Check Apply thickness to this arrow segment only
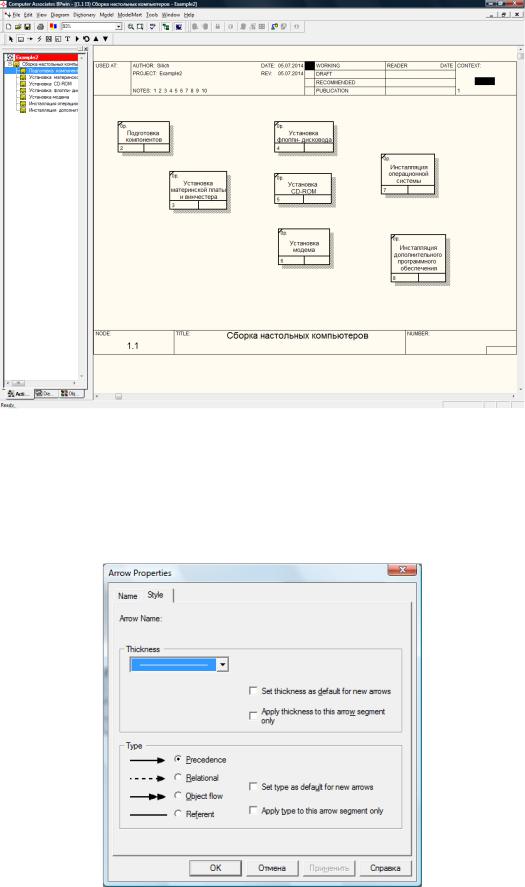The height and width of the screenshot is (887, 525). (253, 716)
